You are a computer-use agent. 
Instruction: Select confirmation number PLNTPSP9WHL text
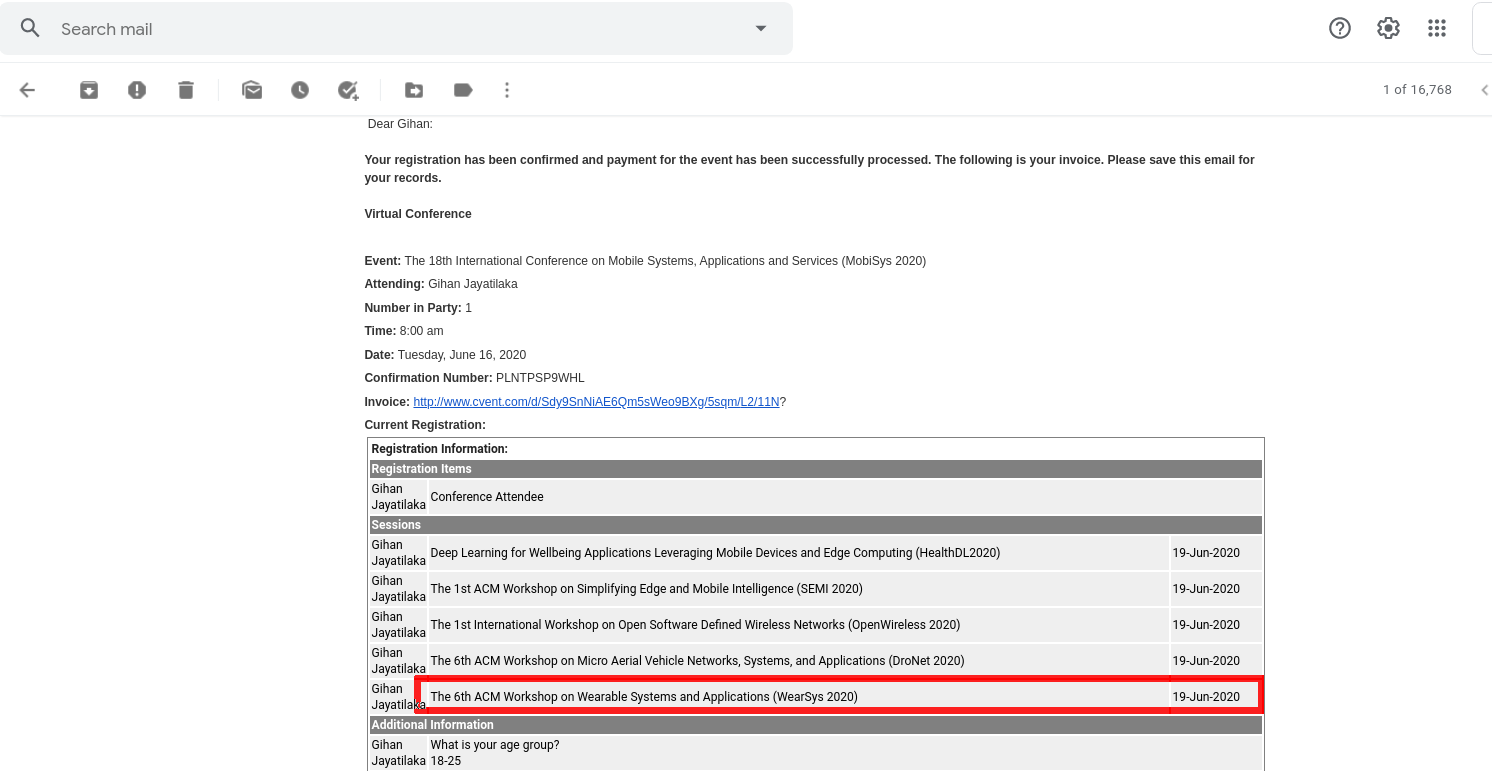pos(540,378)
